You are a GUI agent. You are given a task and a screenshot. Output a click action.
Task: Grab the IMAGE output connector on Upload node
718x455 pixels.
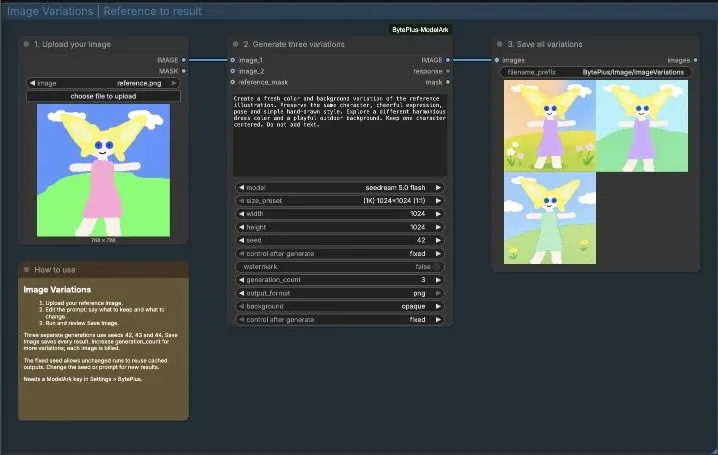click(184, 60)
